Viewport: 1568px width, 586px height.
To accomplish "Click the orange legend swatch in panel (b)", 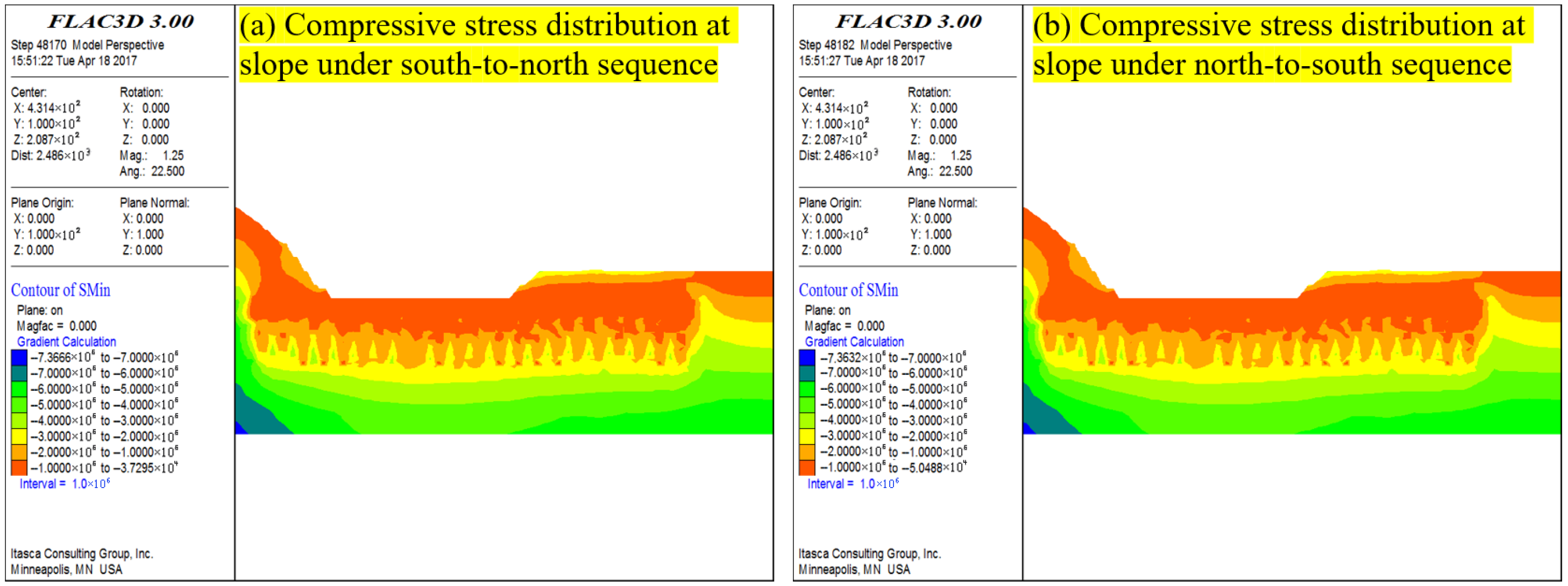I will click(x=806, y=452).
